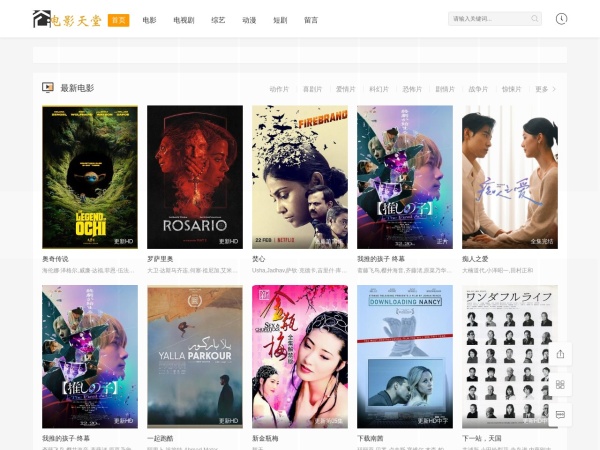Click the 焚心 title
600x450 pixels.
coord(259,259)
